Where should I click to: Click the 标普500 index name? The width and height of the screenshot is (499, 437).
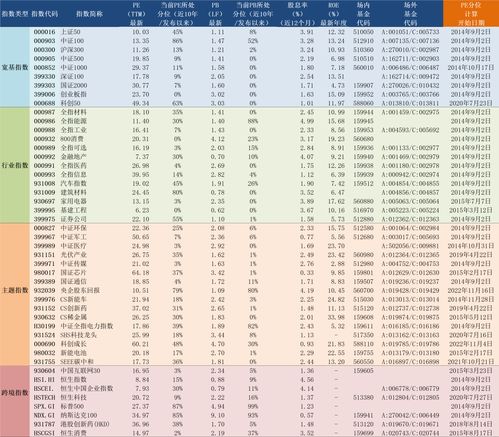(x=72, y=406)
